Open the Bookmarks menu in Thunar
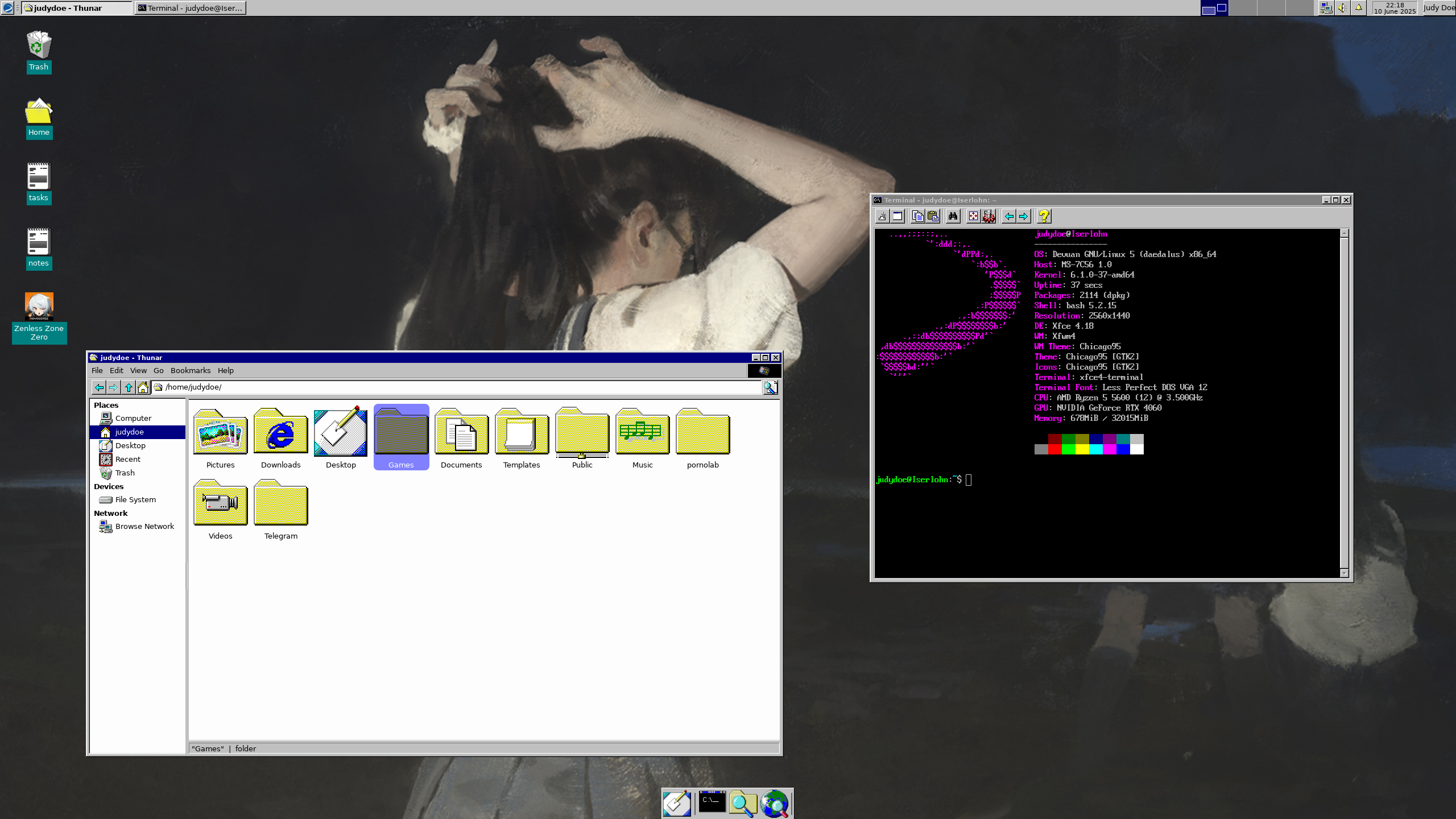 click(190, 370)
